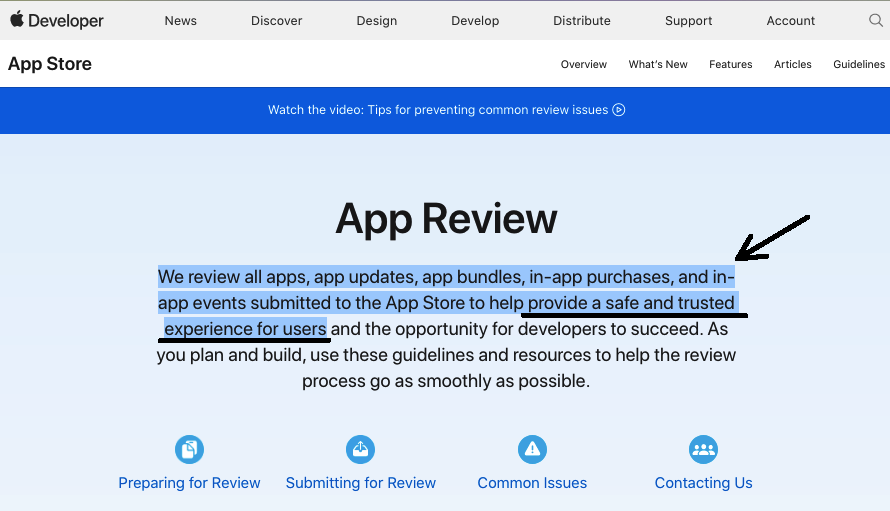Click the Submitting for Review upload icon
Viewport: 890px width, 511px height.
coord(360,450)
